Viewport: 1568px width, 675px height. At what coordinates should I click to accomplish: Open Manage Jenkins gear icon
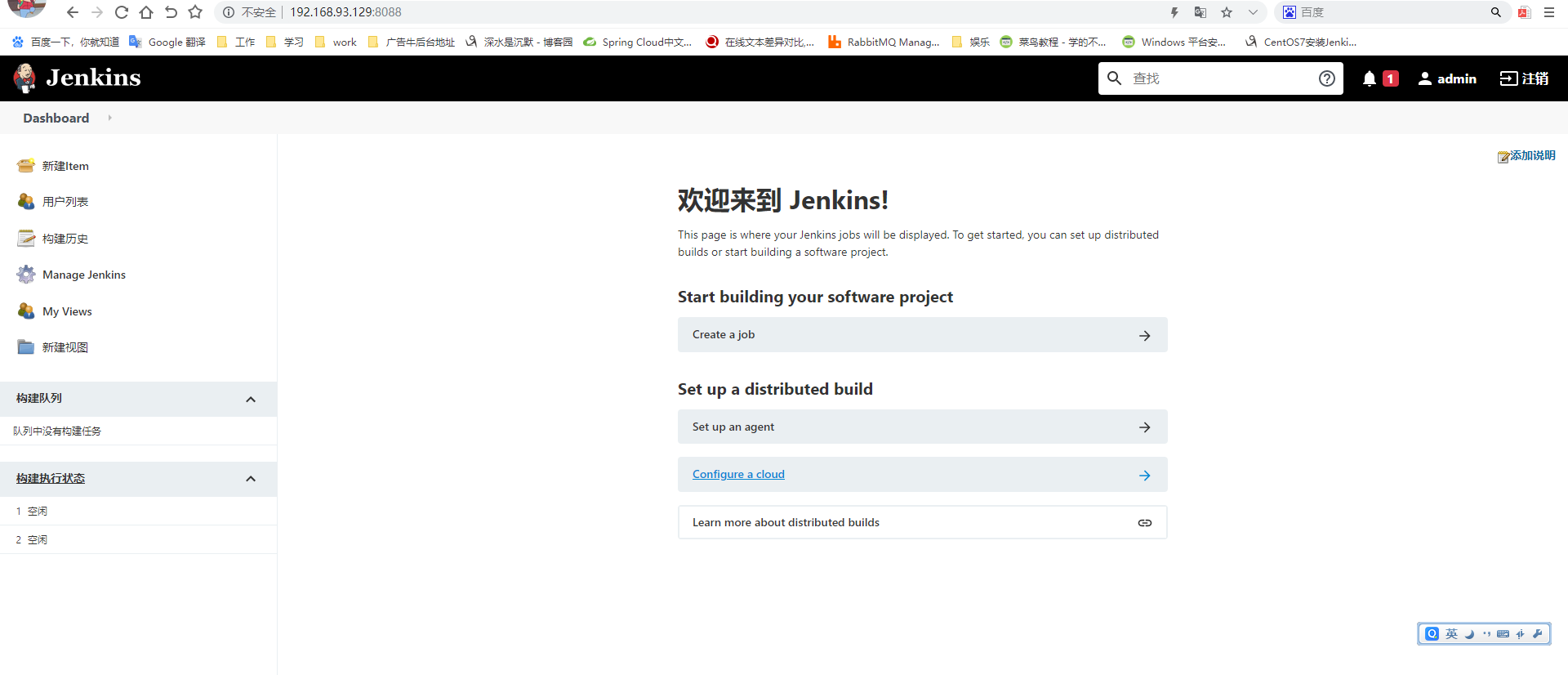click(x=26, y=275)
